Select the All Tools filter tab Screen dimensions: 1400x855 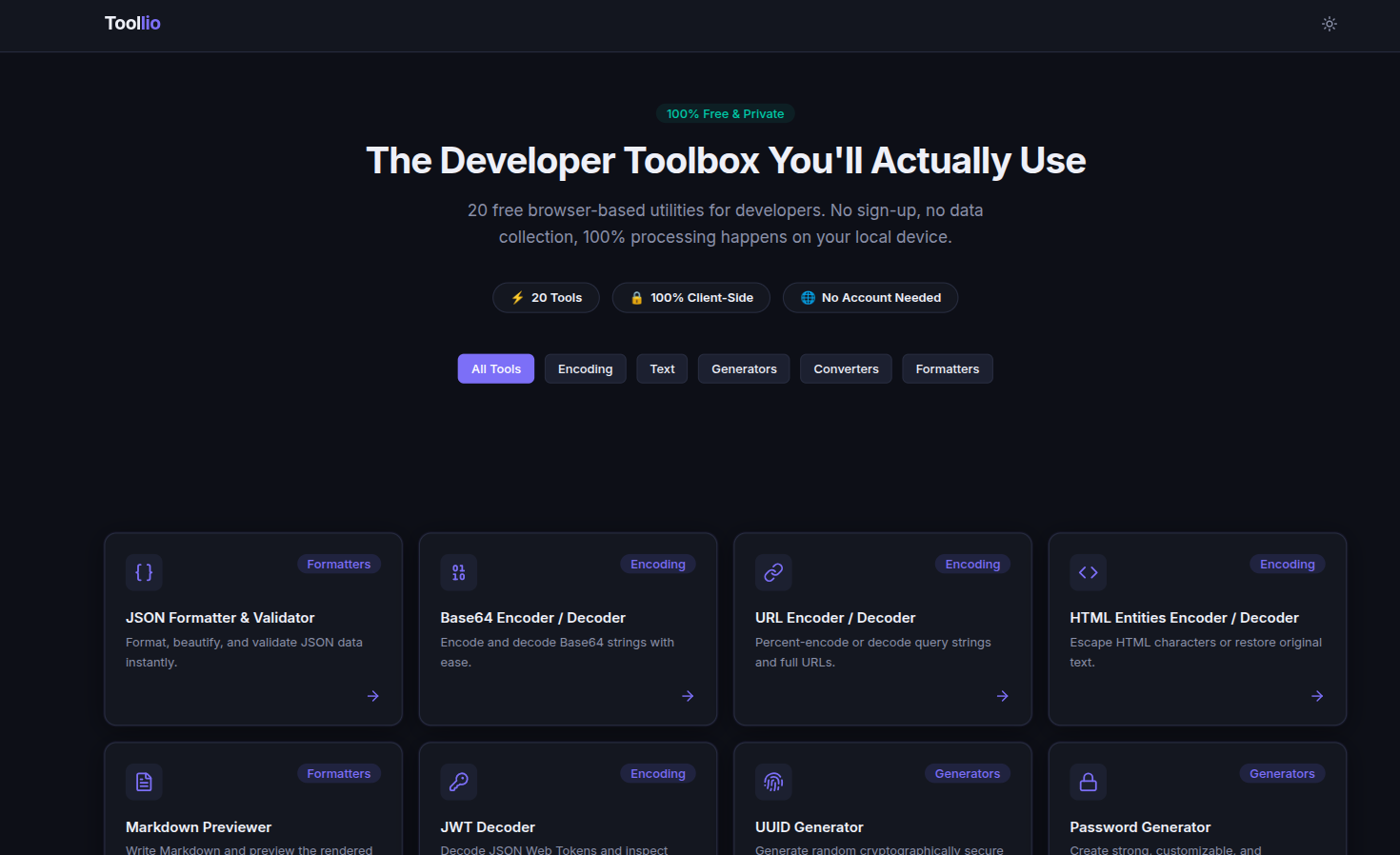[x=496, y=368]
